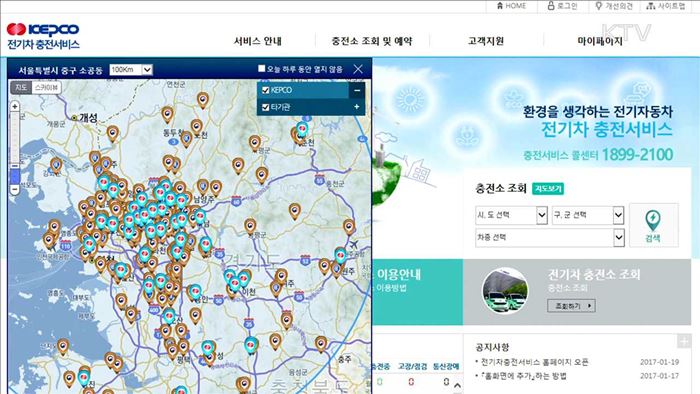Switch to 스카이뷰 sky view tab
Viewport: 700px width, 394px height.
click(46, 87)
